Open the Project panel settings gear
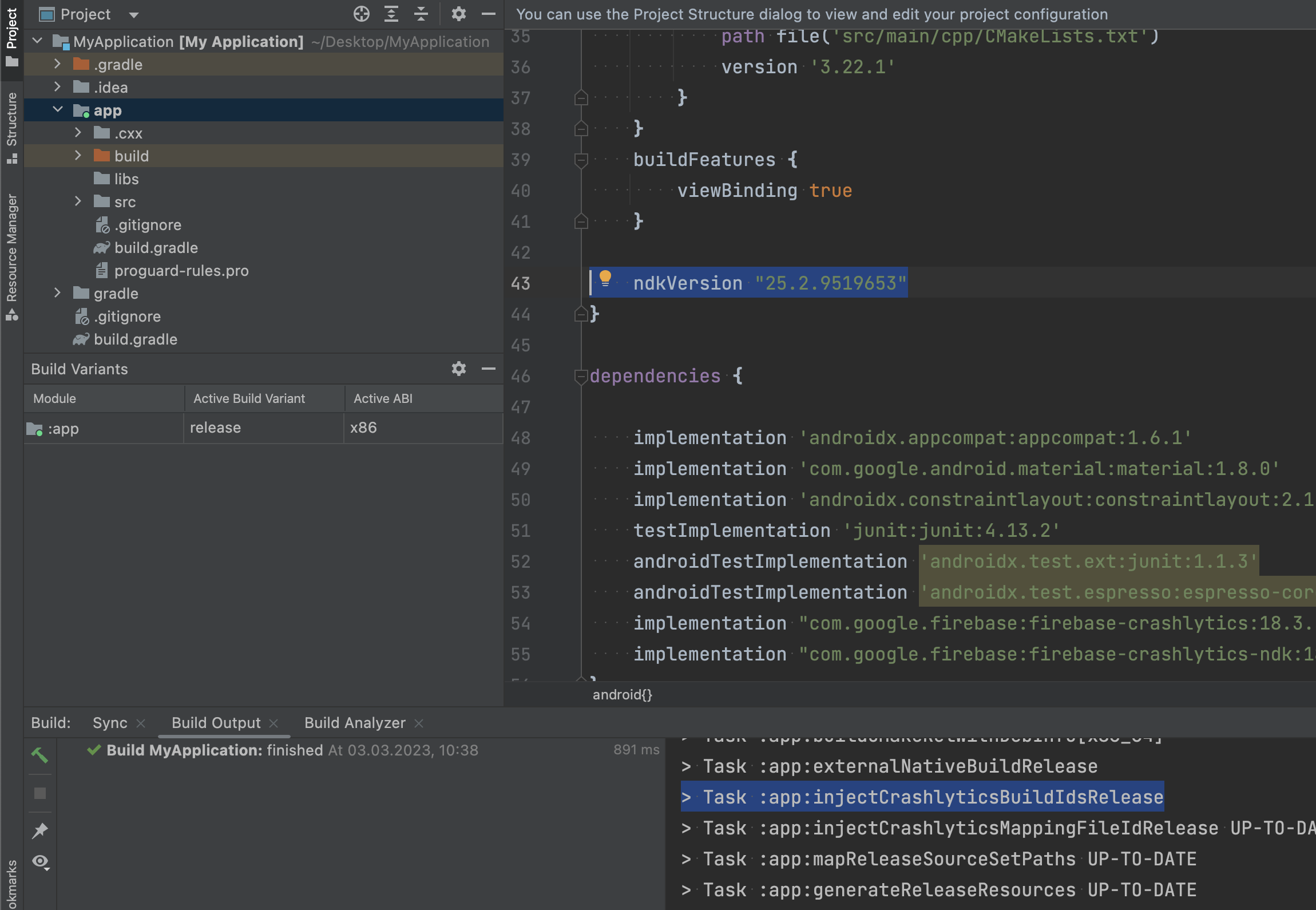This screenshot has width=1316, height=910. click(x=458, y=13)
